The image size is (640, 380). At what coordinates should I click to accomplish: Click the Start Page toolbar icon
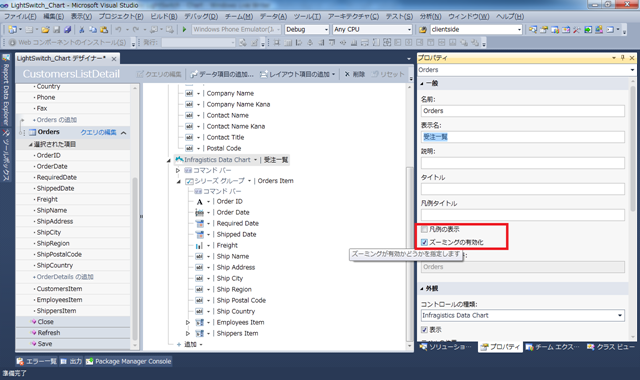(x=588, y=30)
